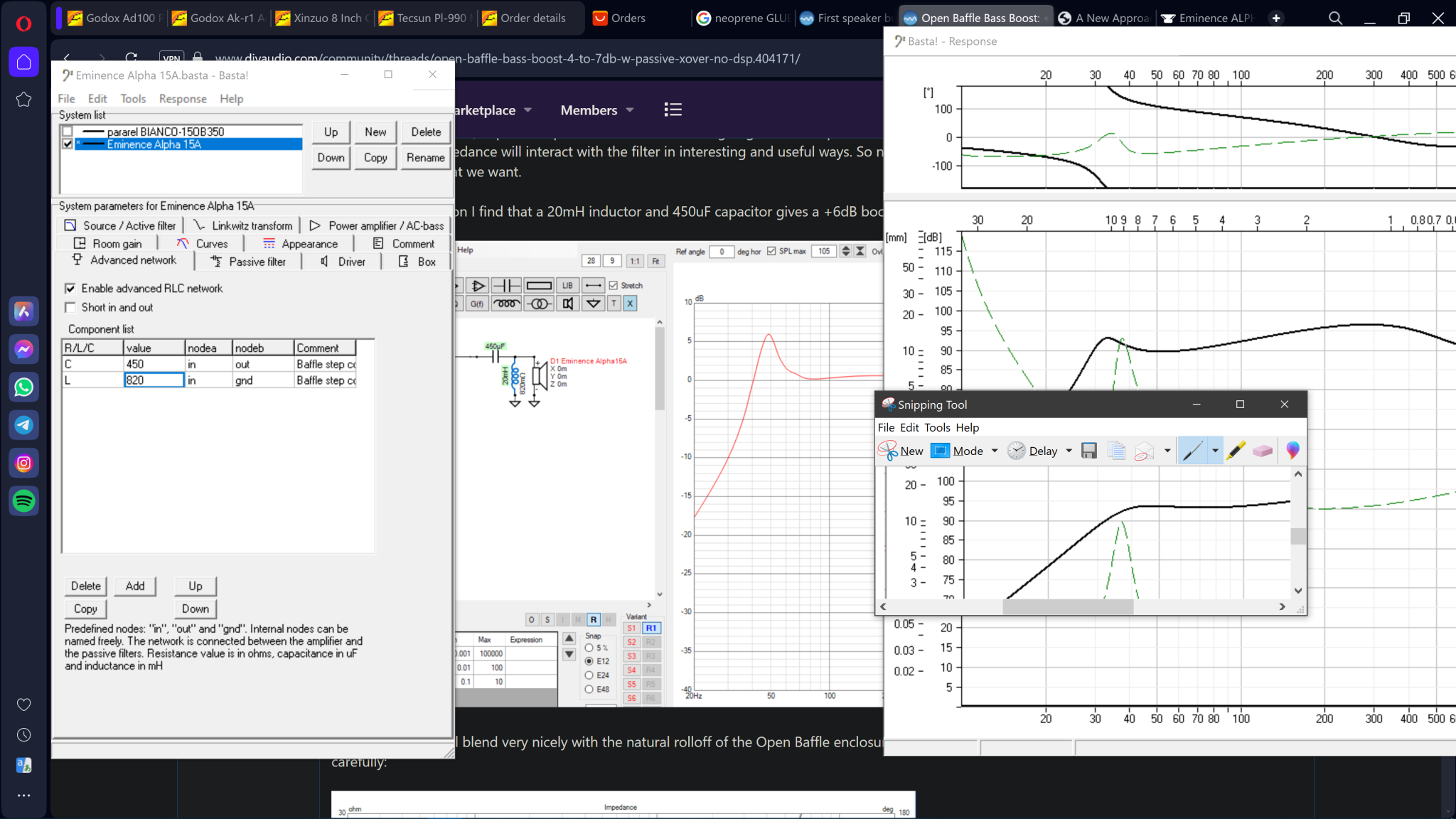Select E24 snap radio in embedded screenshot
Image resolution: width=1456 pixels, height=819 pixels.
[x=589, y=675]
